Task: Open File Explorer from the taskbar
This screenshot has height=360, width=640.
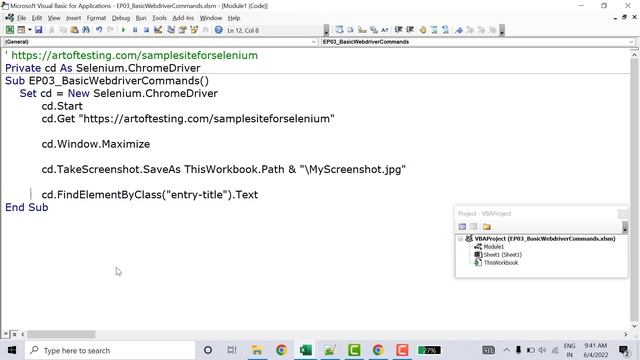Action: (x=257, y=350)
